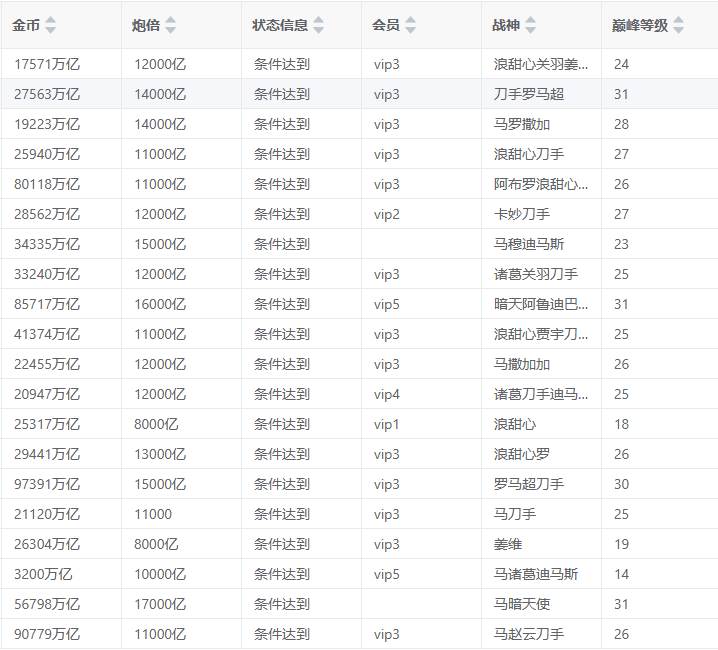Screen dimensions: 718x650
Task: Click the 16000亿 炮倍 cell
Action: pyautogui.click(x=160, y=304)
